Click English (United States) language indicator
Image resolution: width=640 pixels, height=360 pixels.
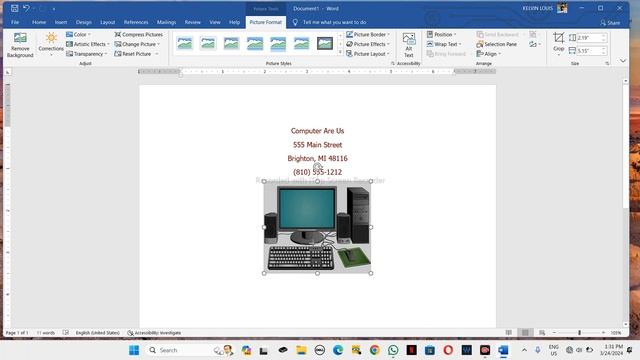click(x=98, y=333)
